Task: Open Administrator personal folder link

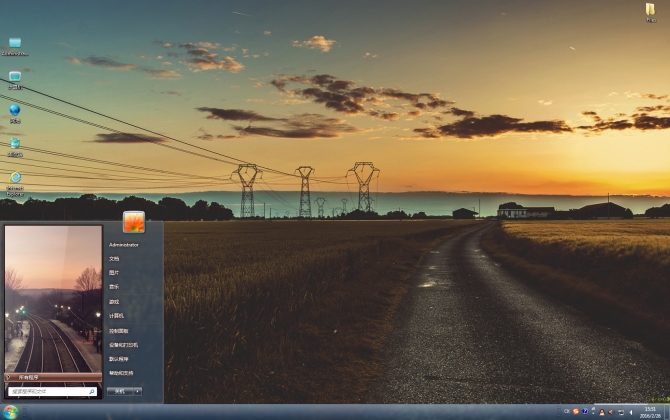Action: 124,244
